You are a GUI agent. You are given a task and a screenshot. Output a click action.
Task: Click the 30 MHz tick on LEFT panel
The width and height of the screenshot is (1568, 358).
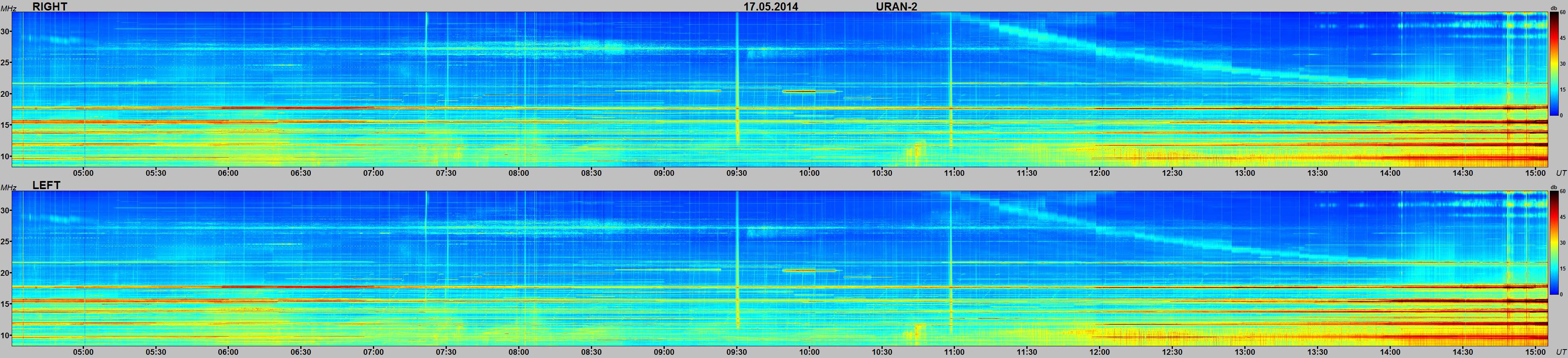pyautogui.click(x=5, y=210)
